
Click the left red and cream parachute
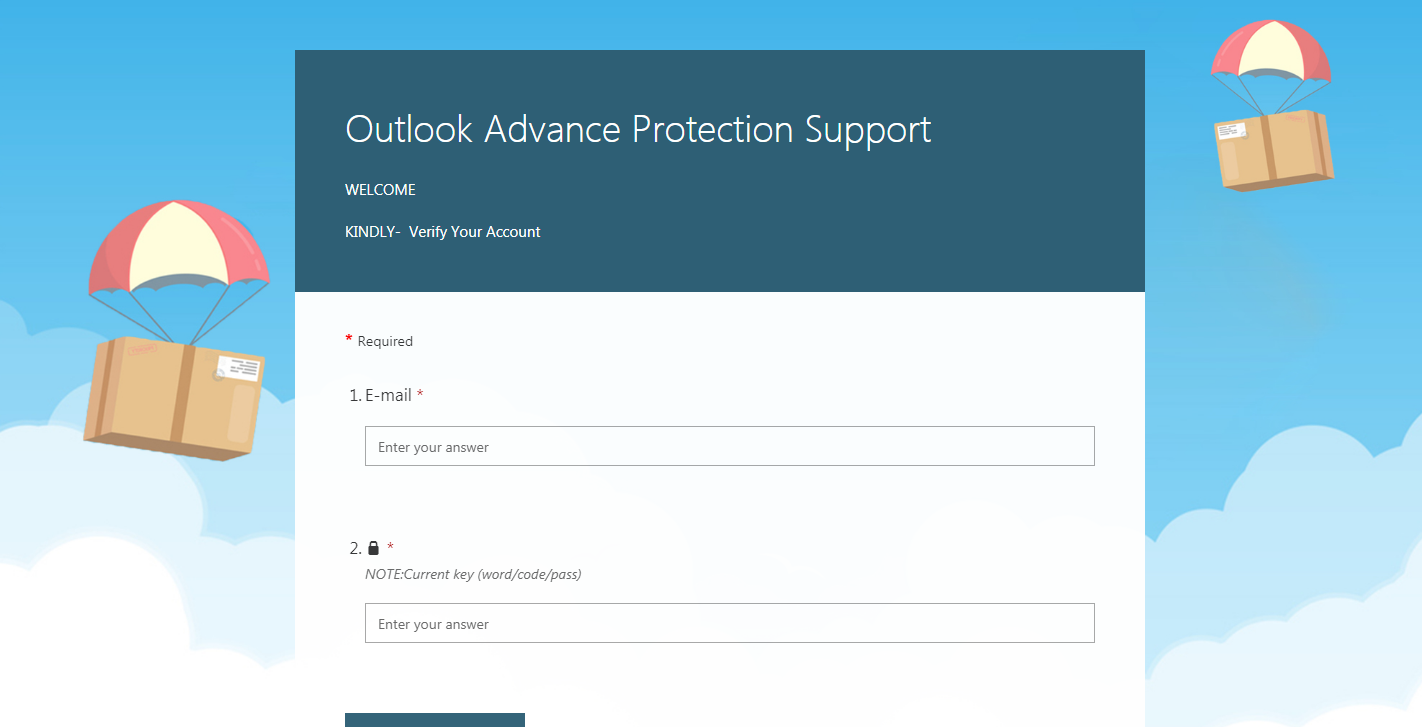[178, 250]
